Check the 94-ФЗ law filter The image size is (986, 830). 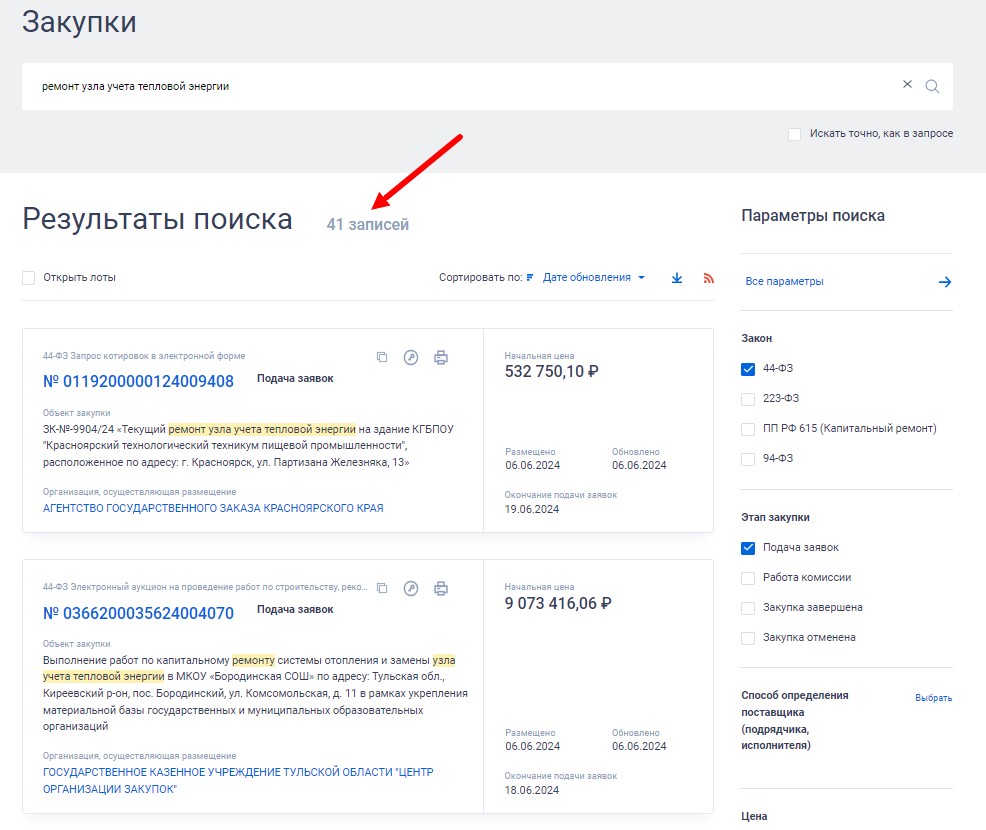(x=748, y=459)
